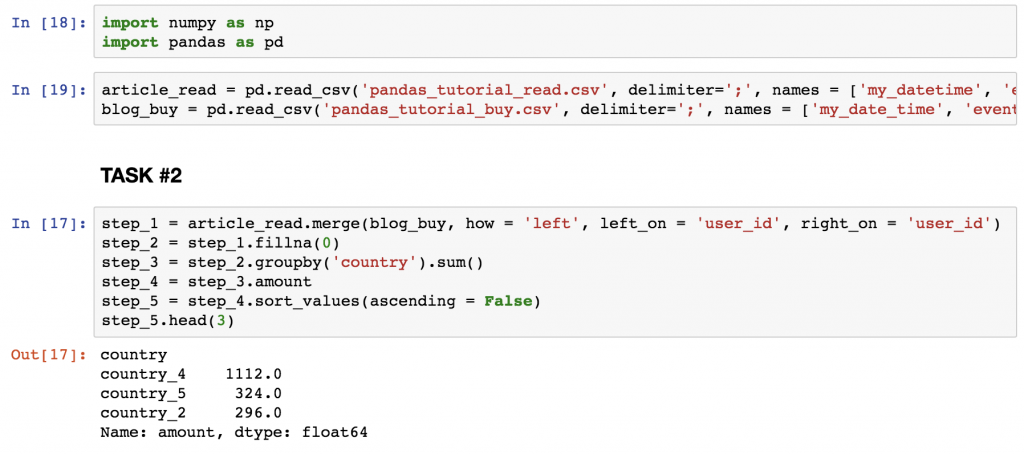Click the step_1 merge code line

click(550, 224)
